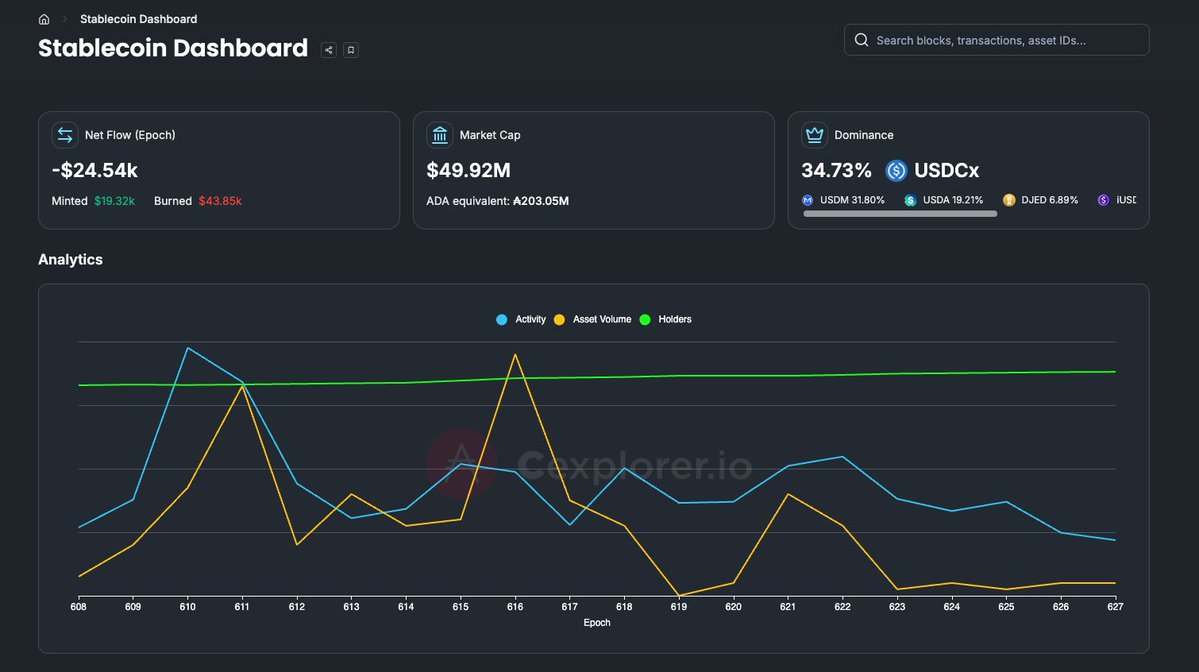Toggle the Holders series in legend

tap(665, 320)
